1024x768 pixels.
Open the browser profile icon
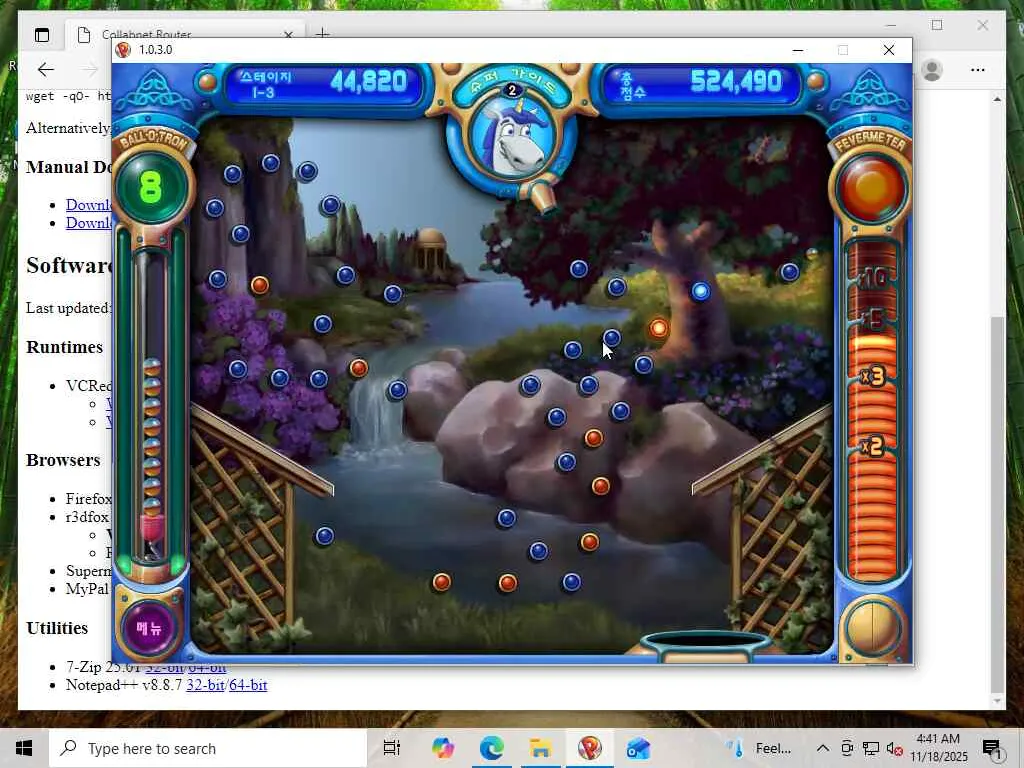tap(932, 70)
